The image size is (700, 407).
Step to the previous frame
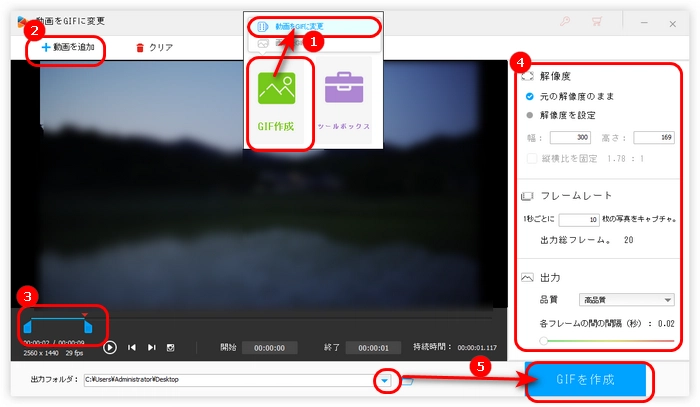click(132, 347)
